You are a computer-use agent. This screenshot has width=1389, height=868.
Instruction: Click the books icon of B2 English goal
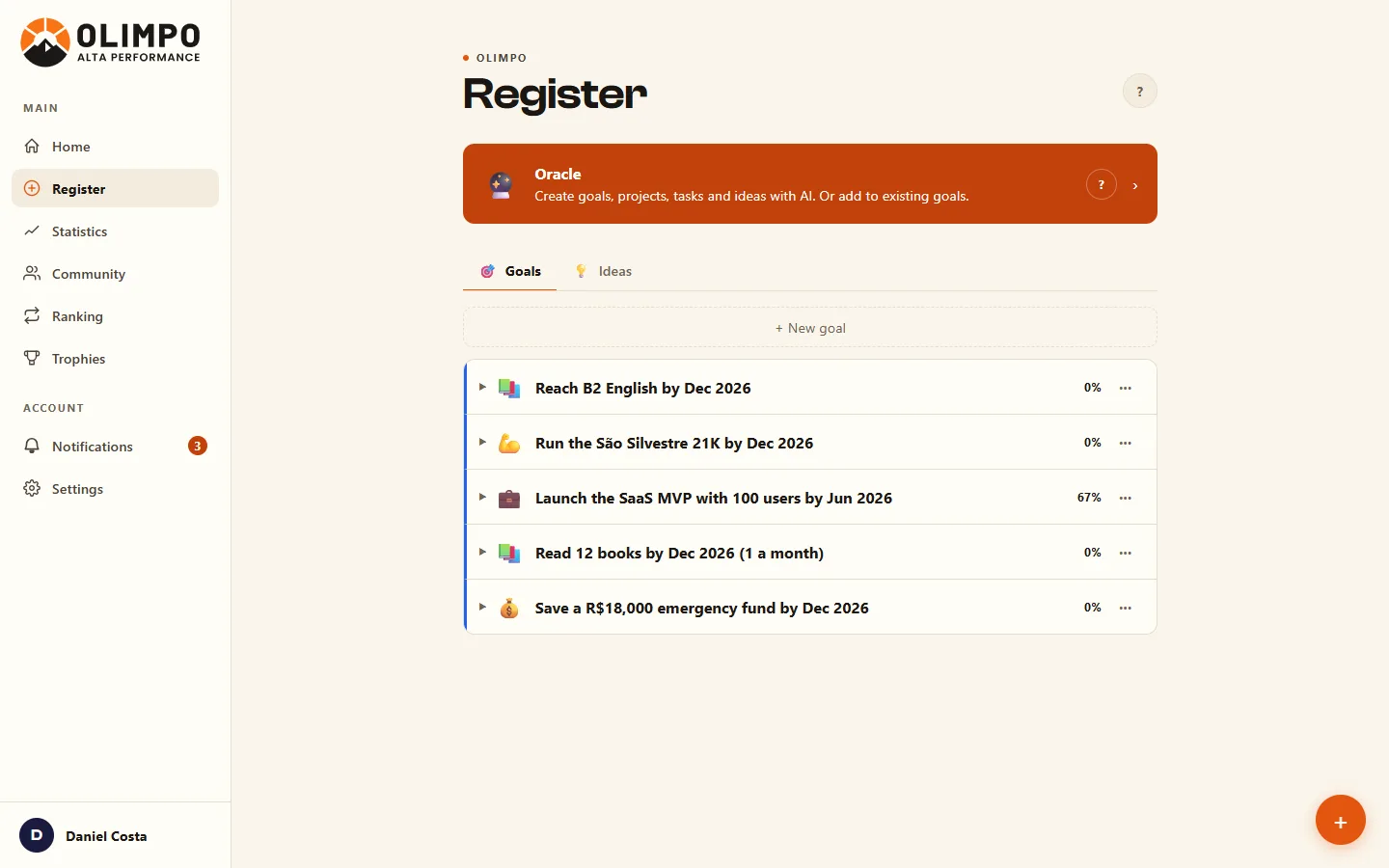click(509, 388)
